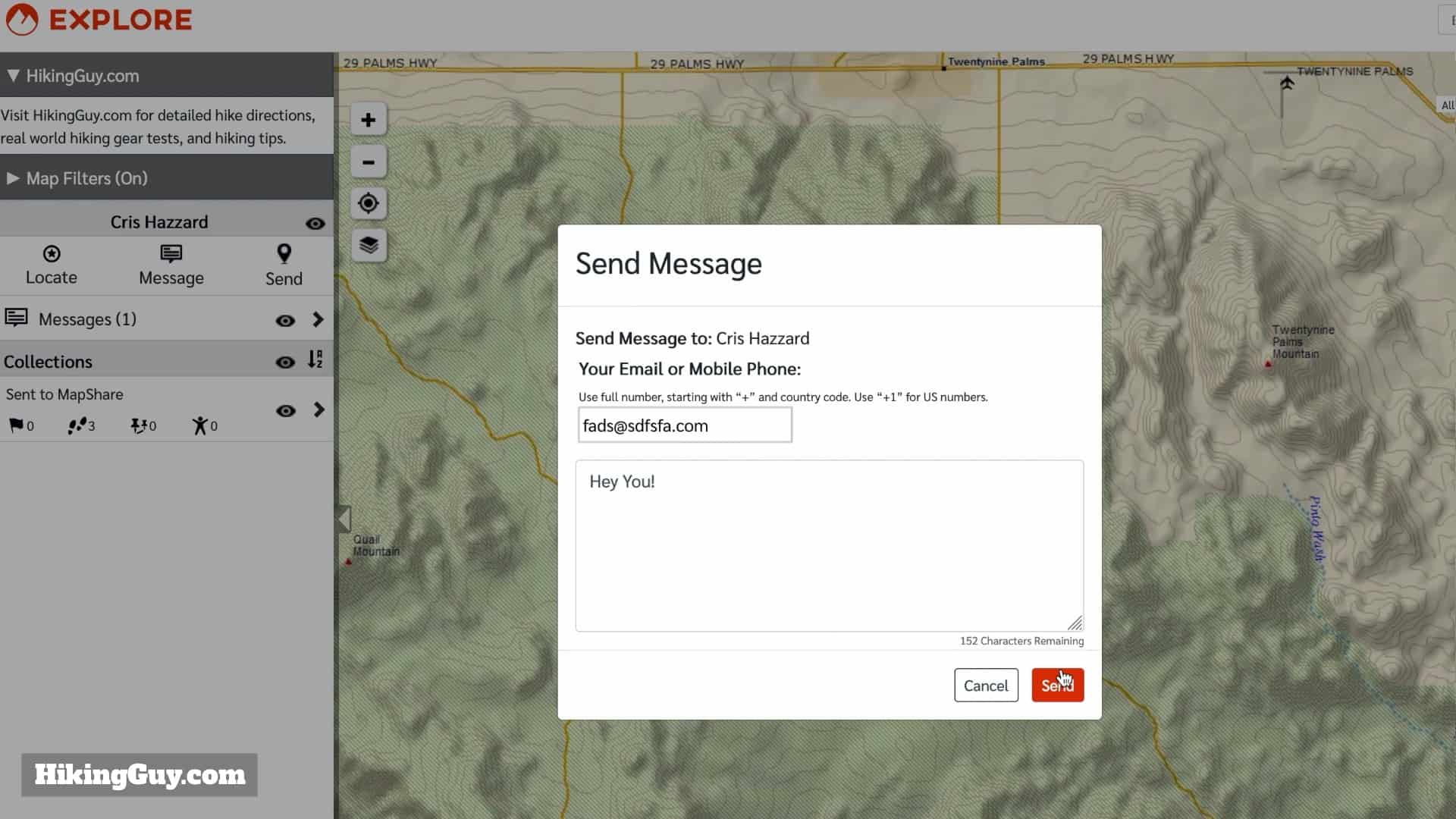
Task: Toggle visibility of Sent to MapShare
Action: click(286, 411)
